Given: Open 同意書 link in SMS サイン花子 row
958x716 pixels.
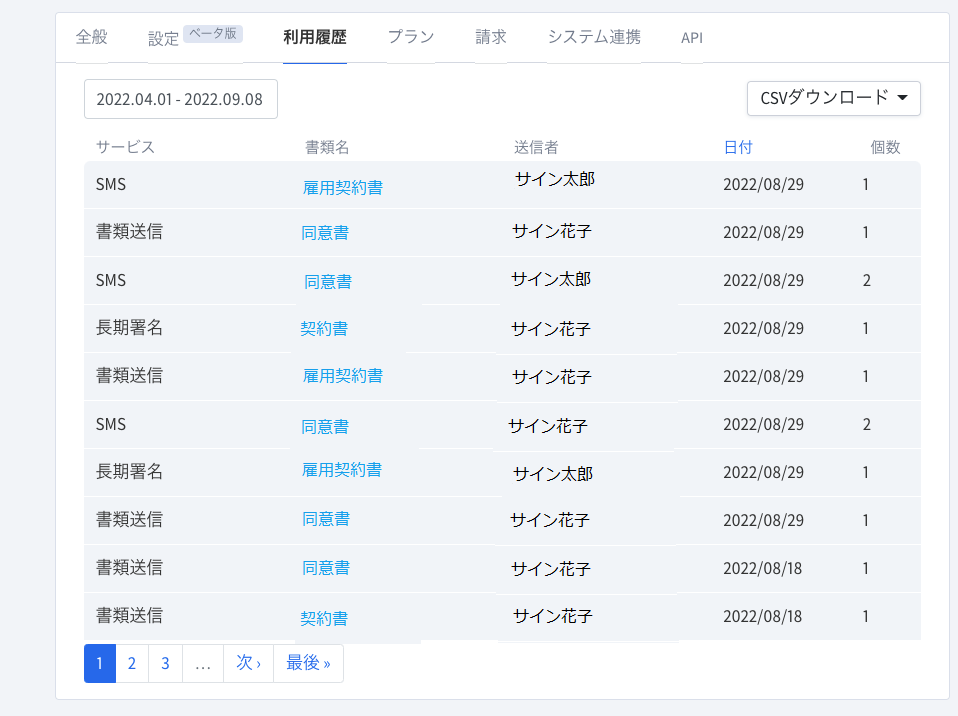Looking at the screenshot, I should coord(325,426).
